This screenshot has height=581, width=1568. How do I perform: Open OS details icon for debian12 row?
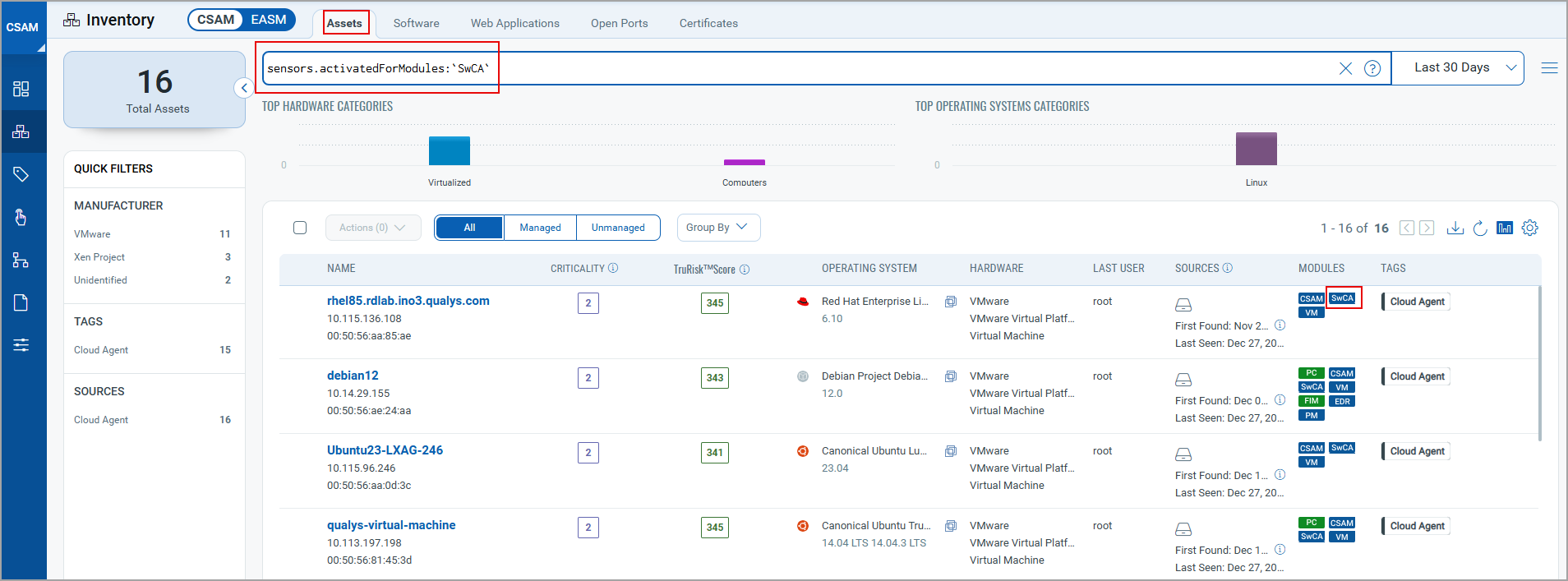point(951,376)
